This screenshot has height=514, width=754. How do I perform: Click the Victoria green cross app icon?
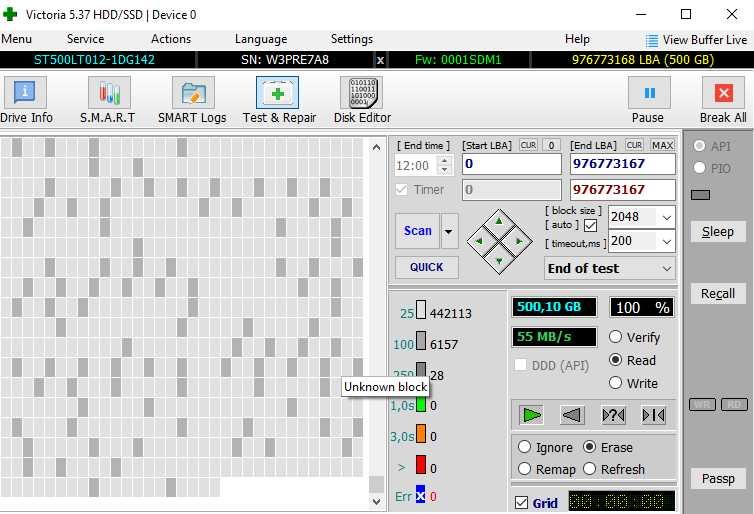[10, 14]
